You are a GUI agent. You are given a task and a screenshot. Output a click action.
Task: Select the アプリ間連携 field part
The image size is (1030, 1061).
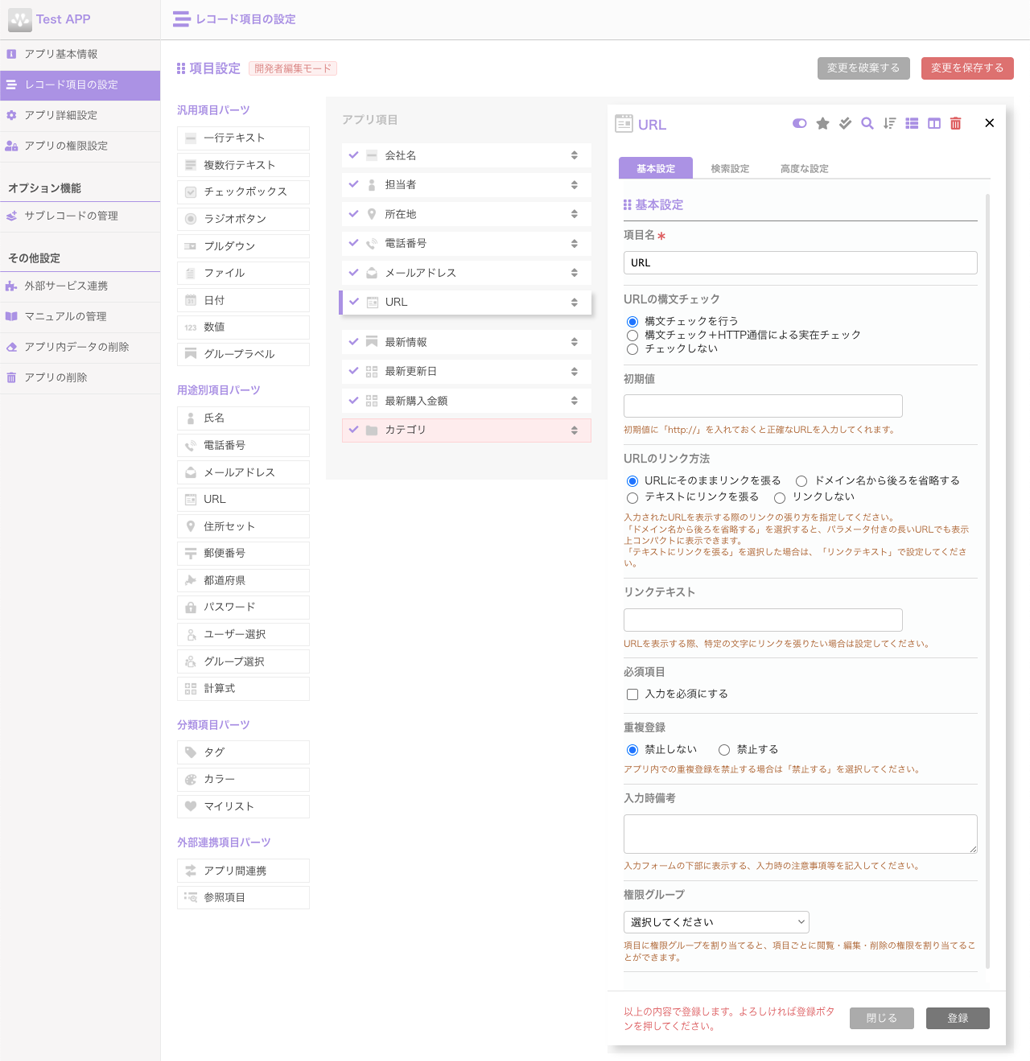coord(243,871)
